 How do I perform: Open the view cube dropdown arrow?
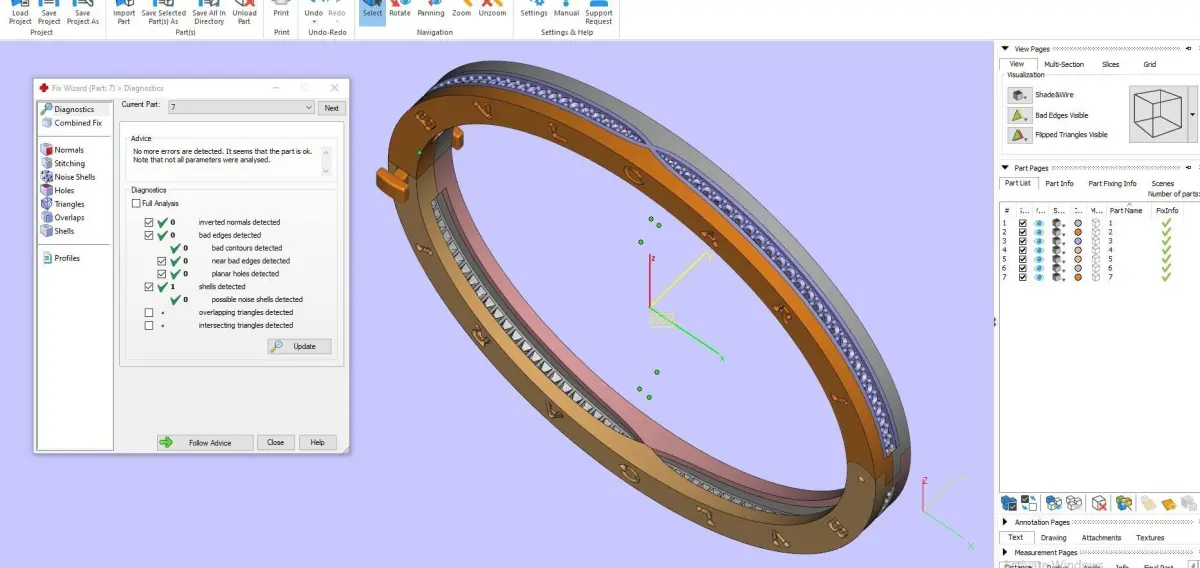coord(1192,115)
